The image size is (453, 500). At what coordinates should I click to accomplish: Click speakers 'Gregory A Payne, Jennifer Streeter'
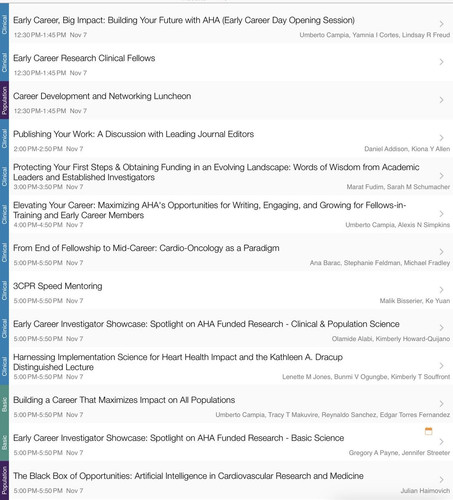tap(399, 453)
